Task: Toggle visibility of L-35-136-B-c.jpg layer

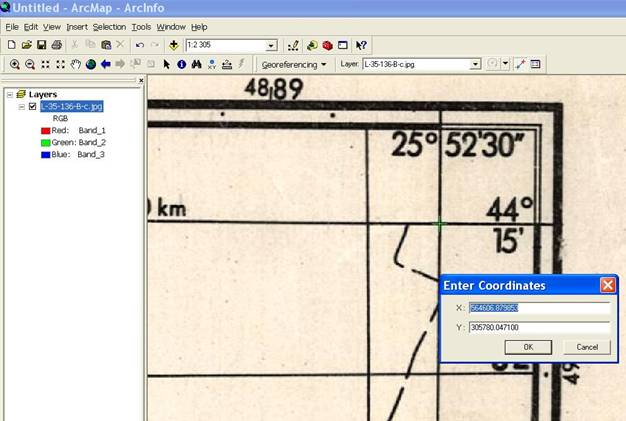Action: [x=33, y=106]
